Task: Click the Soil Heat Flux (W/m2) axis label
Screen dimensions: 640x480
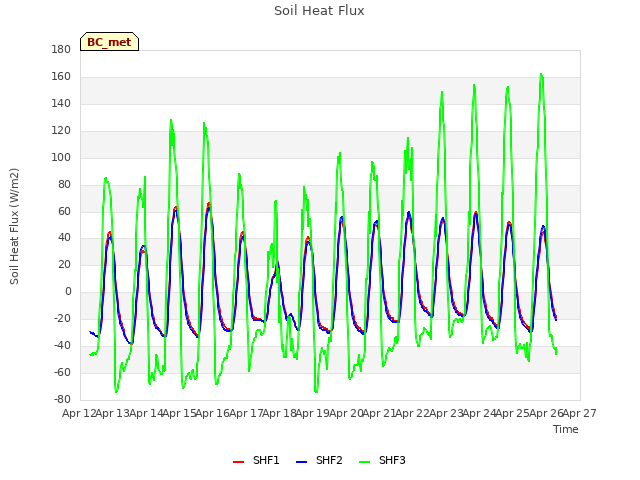Action: pyautogui.click(x=14, y=226)
